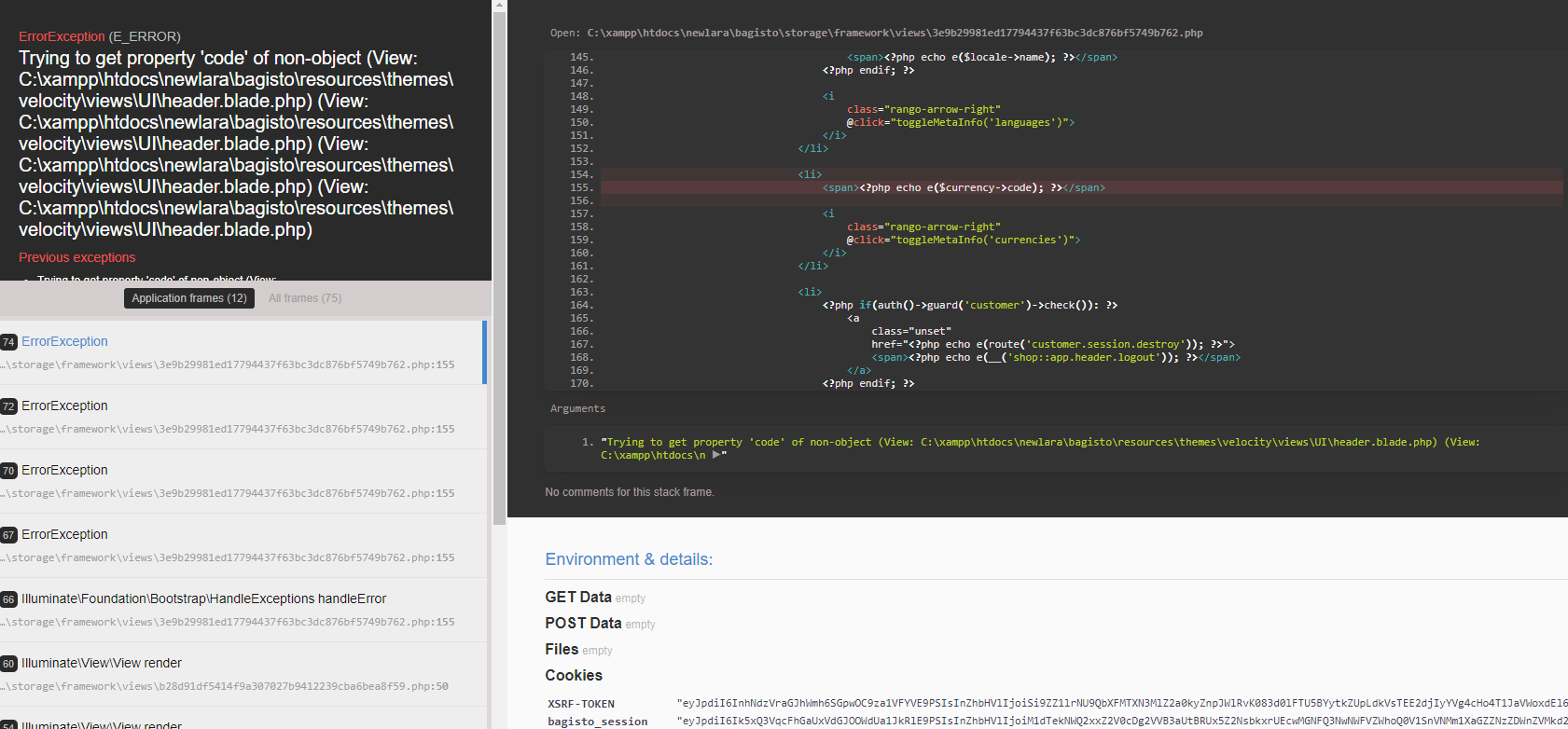This screenshot has width=1568, height=729.
Task: Click code line 145 echoing locale name
Action: 982,57
